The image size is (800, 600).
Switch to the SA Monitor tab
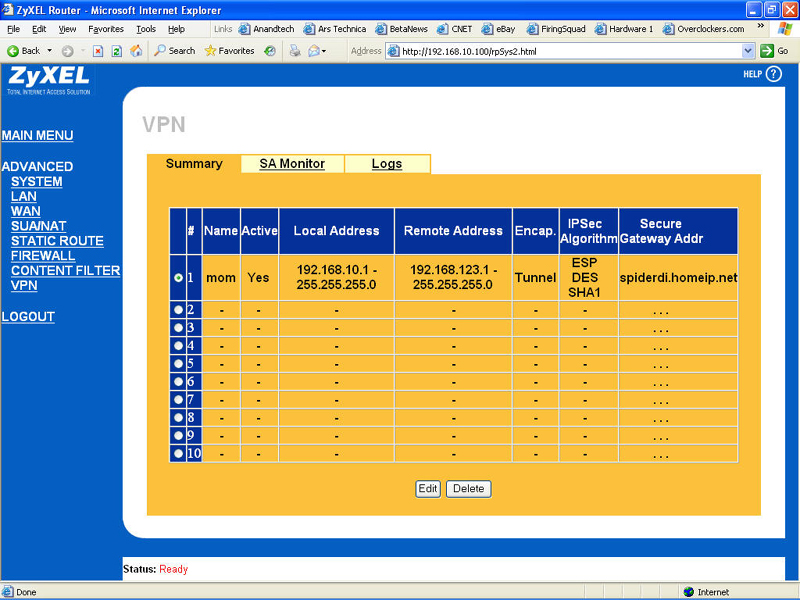click(292, 164)
